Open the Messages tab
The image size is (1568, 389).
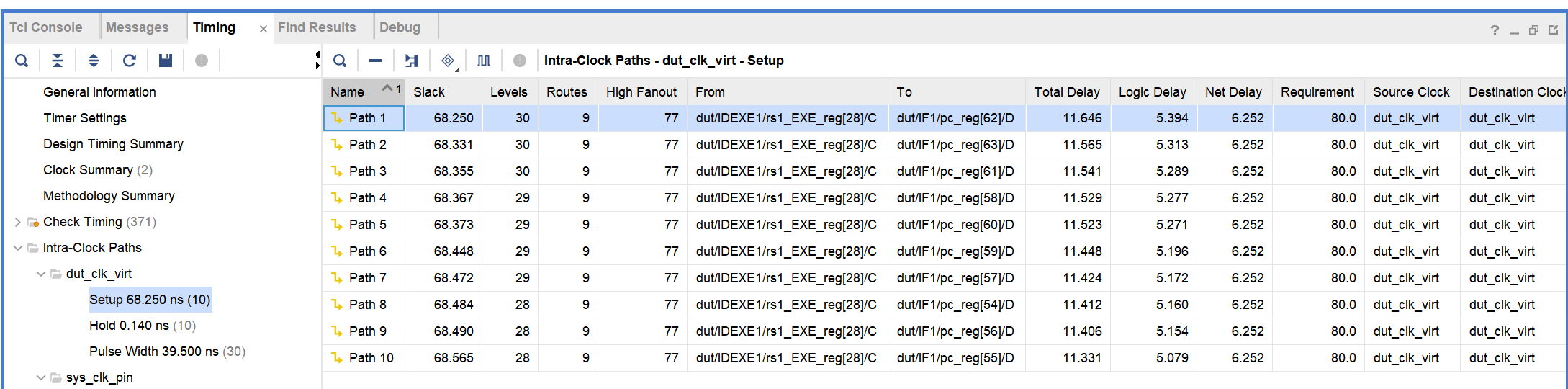pyautogui.click(x=137, y=27)
